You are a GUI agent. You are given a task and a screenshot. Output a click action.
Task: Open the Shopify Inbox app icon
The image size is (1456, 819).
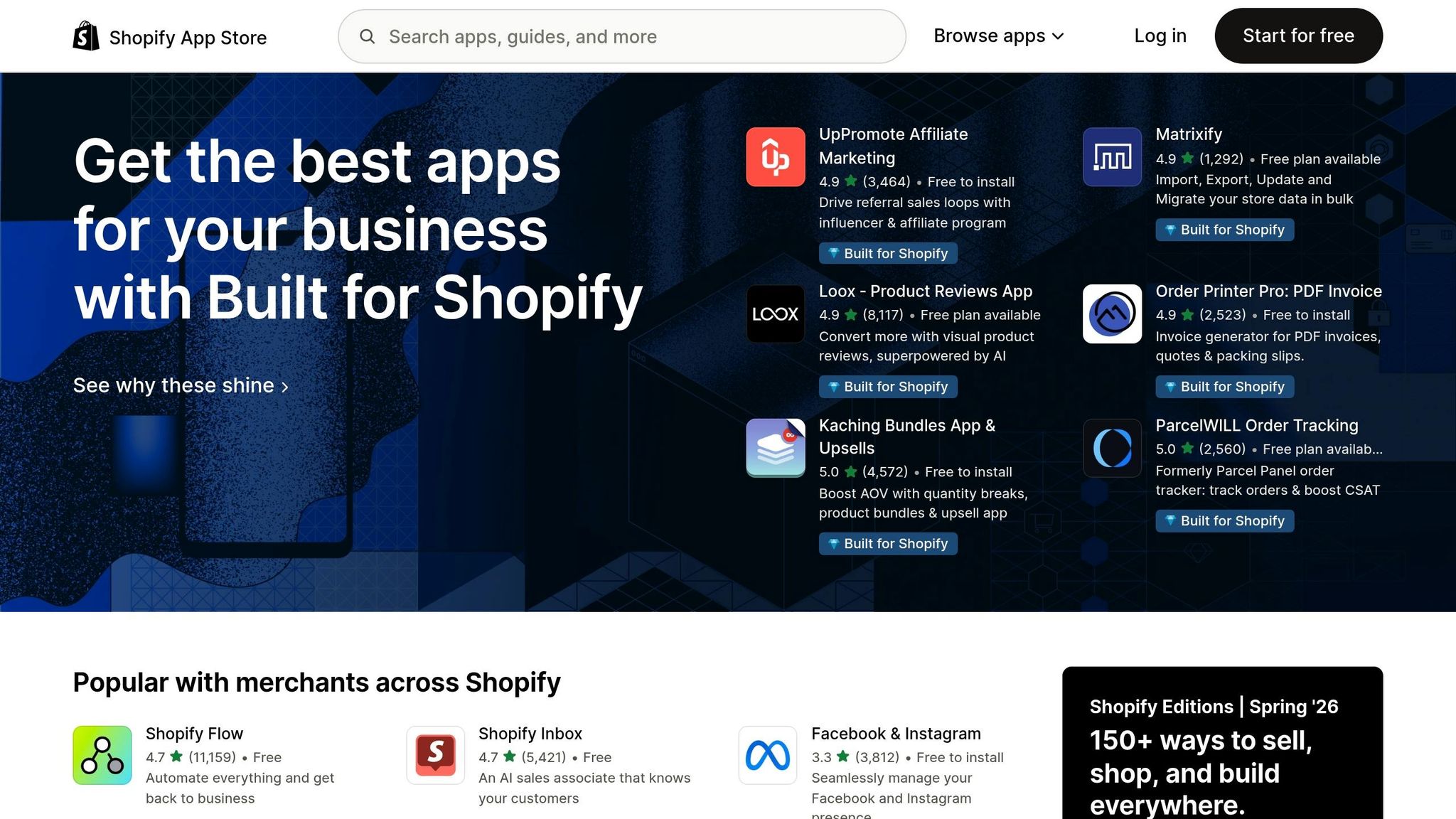[x=435, y=755]
